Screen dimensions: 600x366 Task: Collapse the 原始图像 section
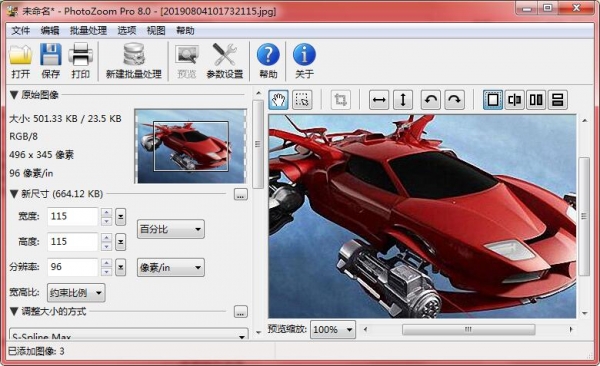point(14,95)
